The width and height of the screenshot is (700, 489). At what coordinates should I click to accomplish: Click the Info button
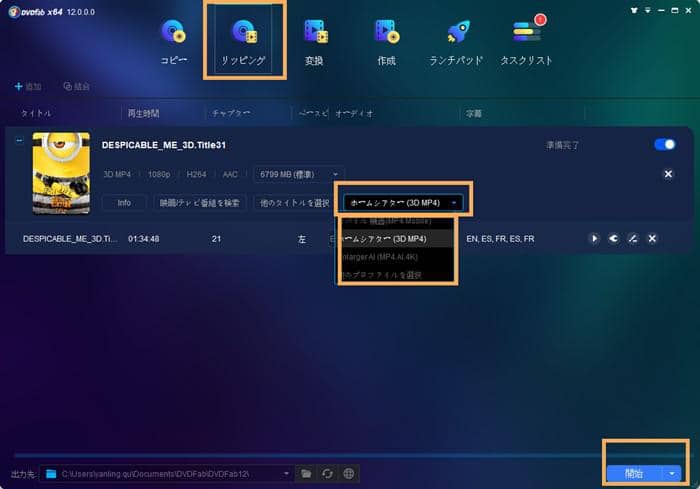(124, 203)
